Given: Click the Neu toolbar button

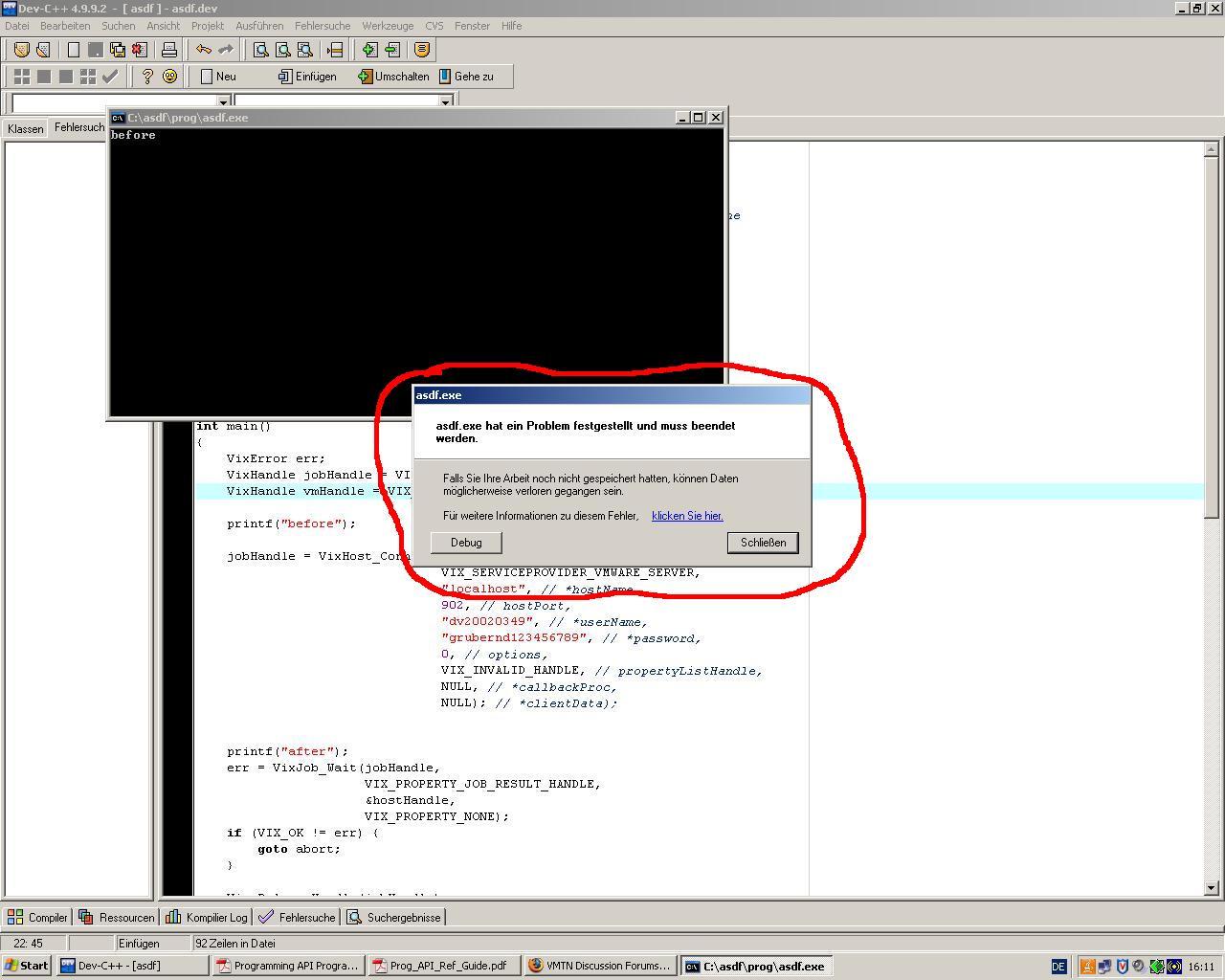Looking at the screenshot, I should tap(218, 77).
